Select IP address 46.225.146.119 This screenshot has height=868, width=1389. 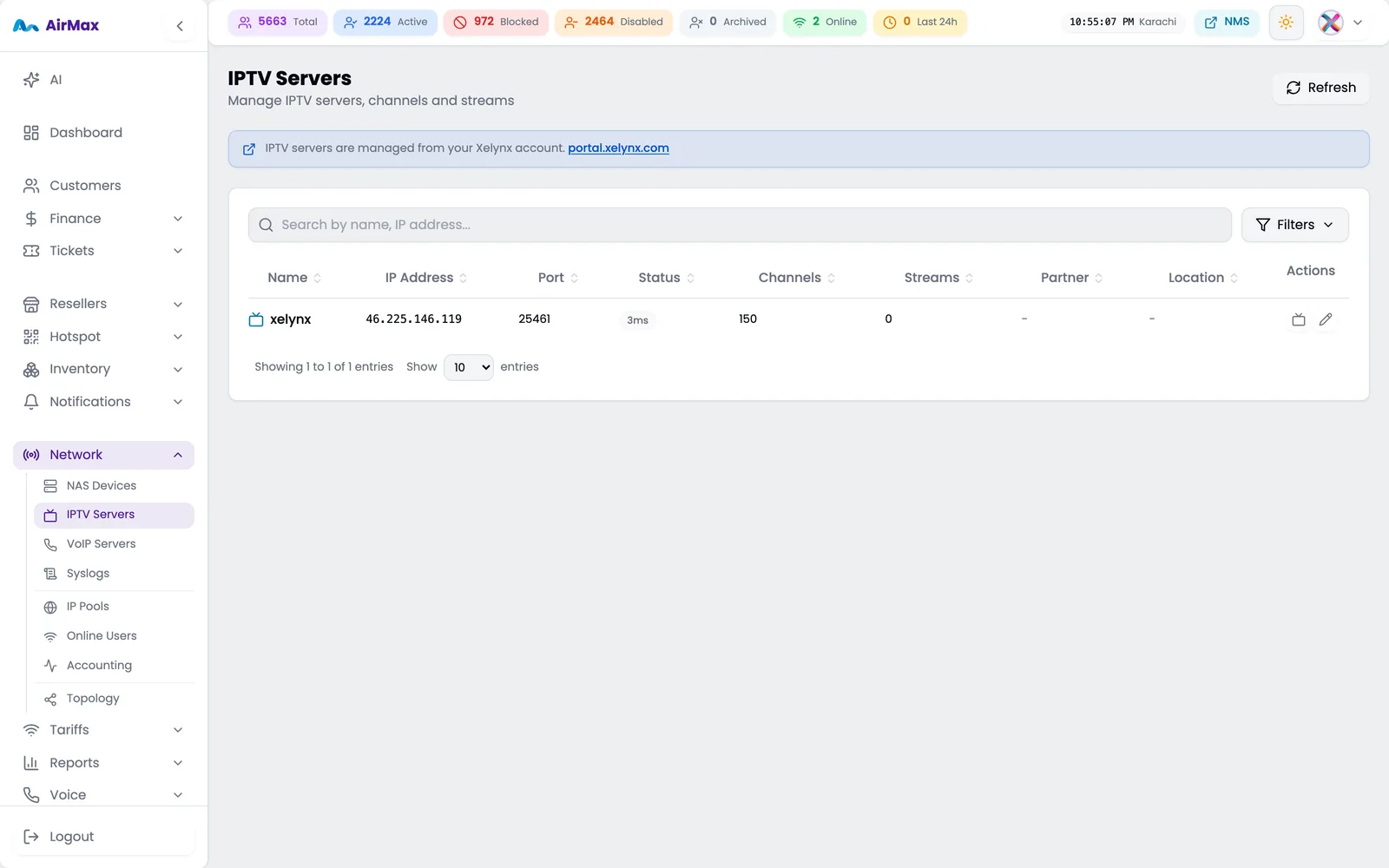(x=413, y=319)
